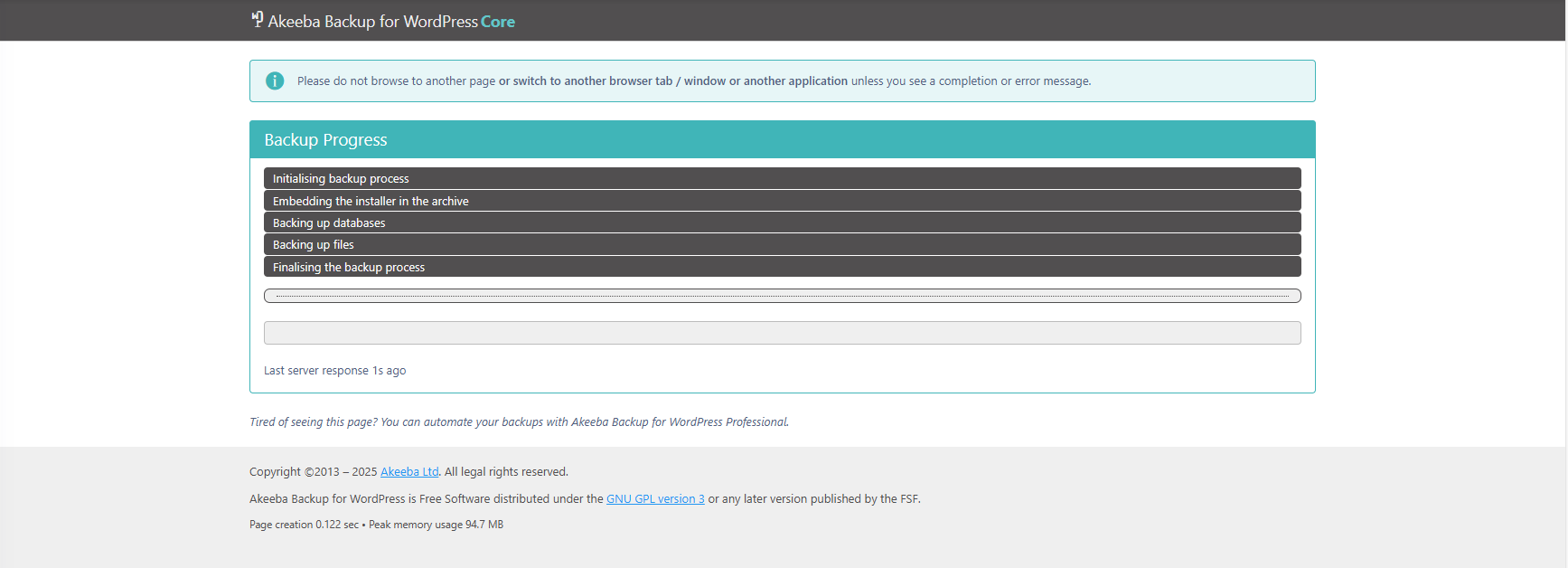
Task: Click the Akeeba Backup for WordPress title
Action: pyautogui.click(x=372, y=22)
